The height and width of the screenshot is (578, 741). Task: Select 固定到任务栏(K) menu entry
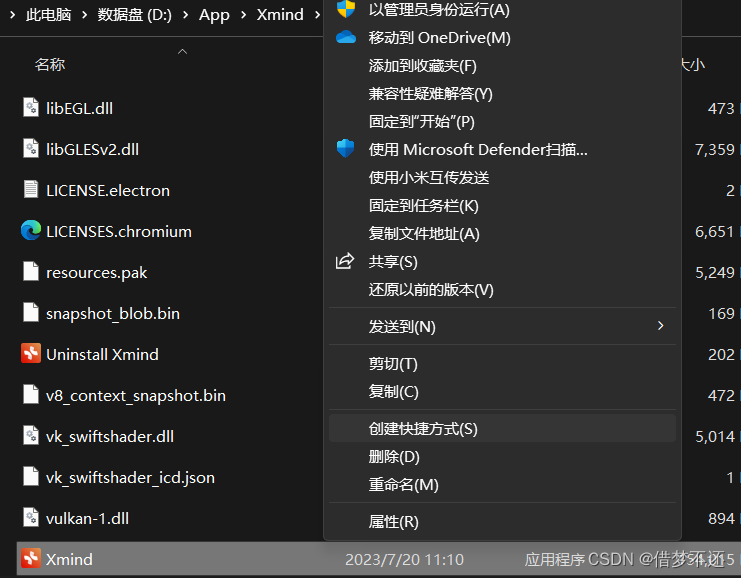(x=502, y=206)
